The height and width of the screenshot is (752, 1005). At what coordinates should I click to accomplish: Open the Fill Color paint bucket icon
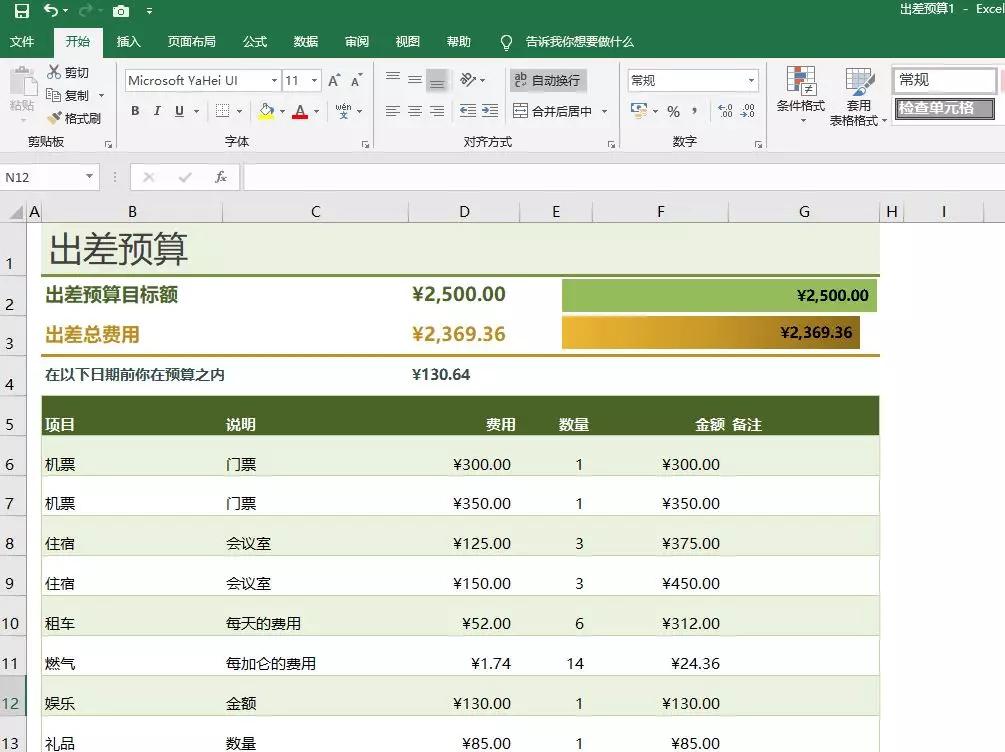click(266, 111)
